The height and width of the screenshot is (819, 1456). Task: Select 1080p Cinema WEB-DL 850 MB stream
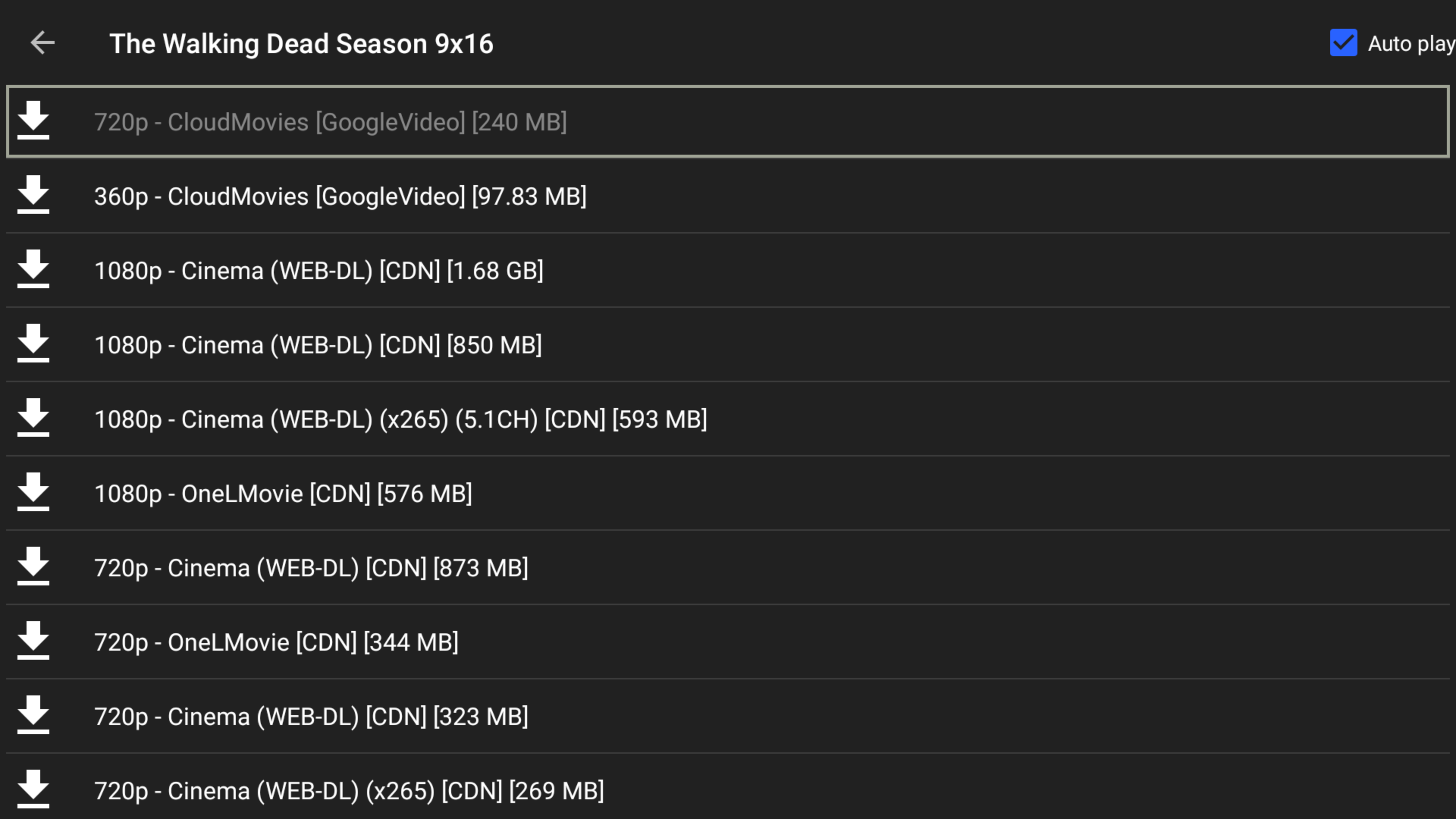[728, 345]
